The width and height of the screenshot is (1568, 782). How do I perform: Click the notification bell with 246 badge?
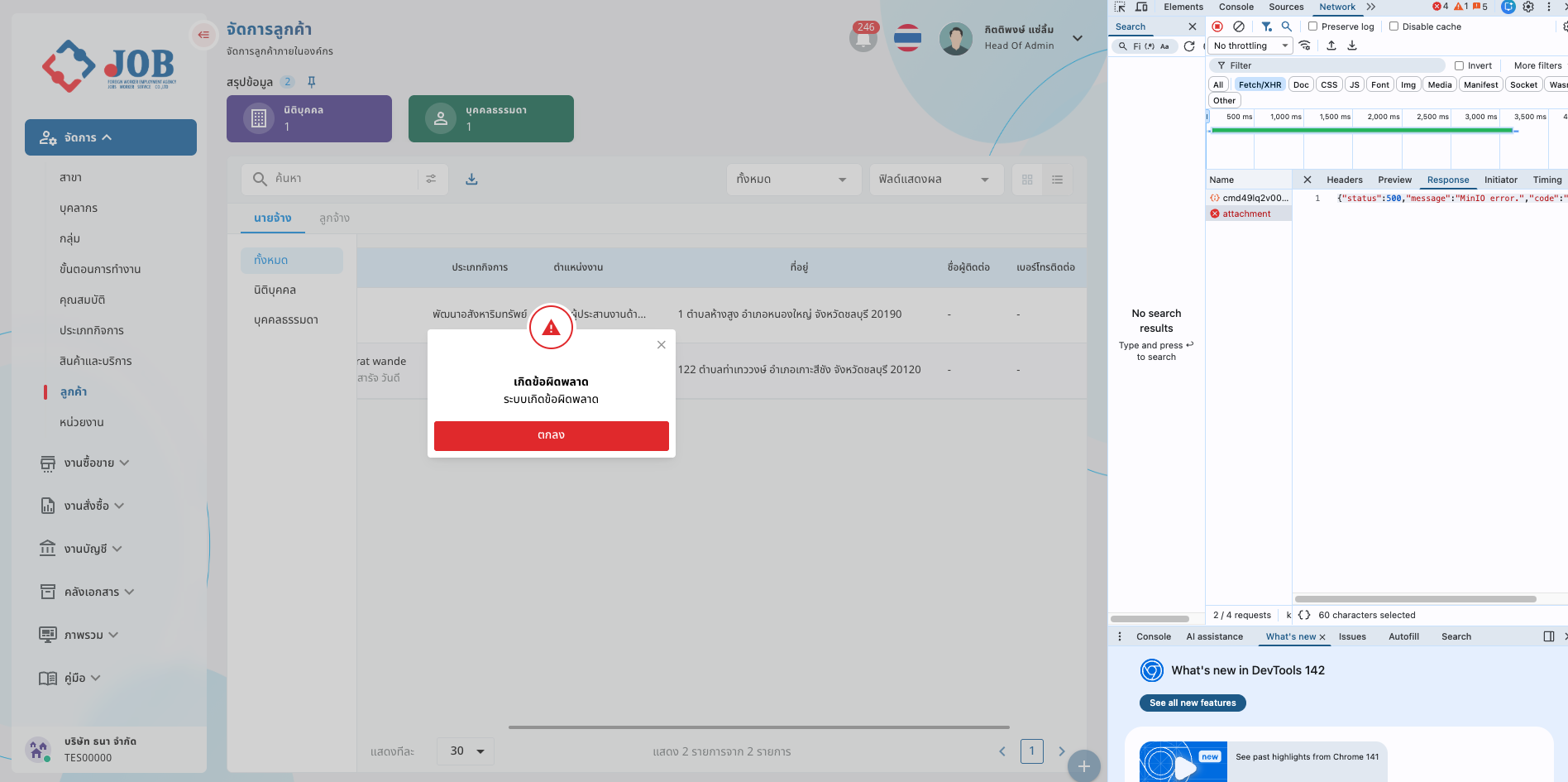(863, 39)
